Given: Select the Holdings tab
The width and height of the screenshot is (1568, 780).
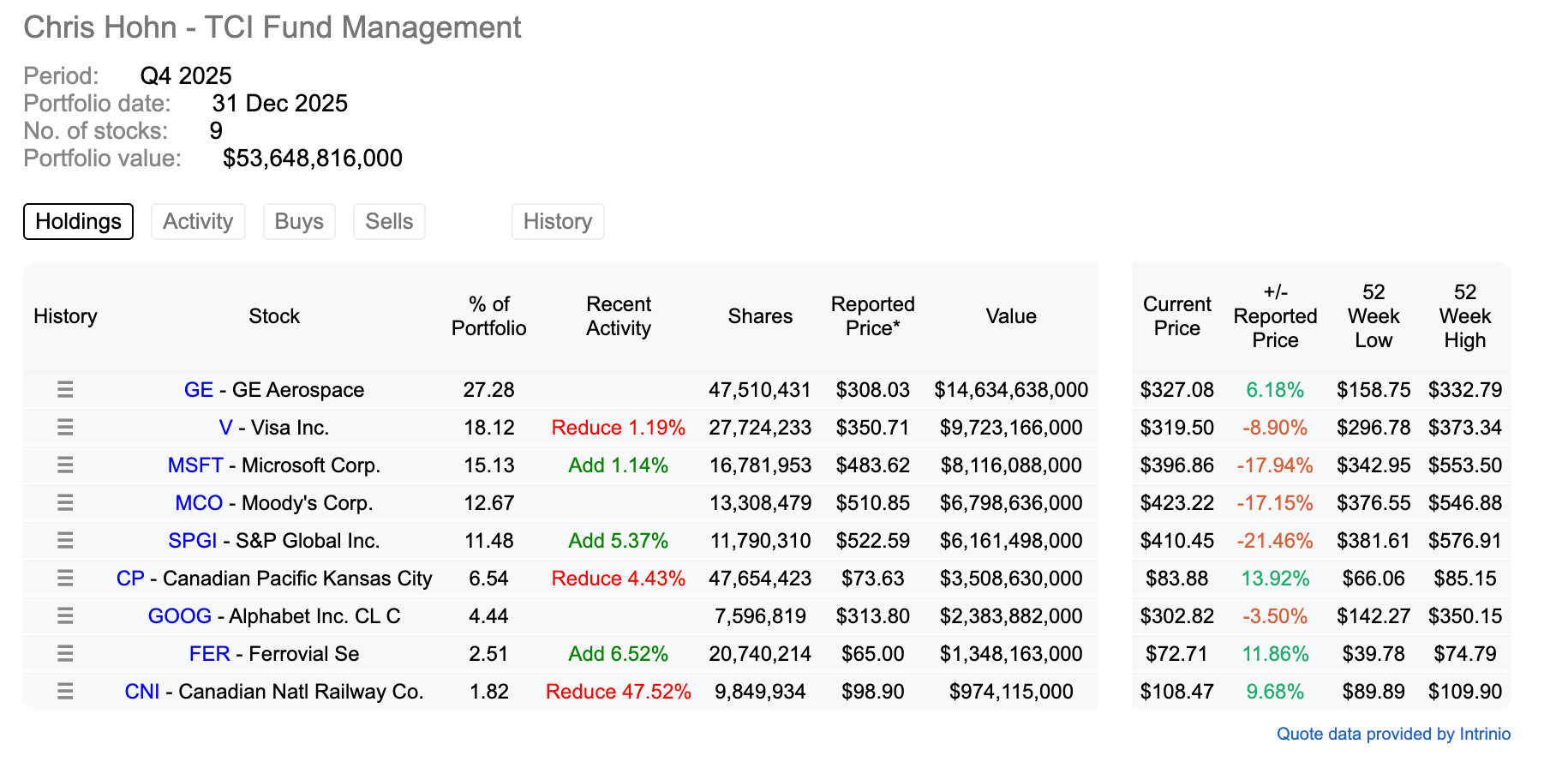Looking at the screenshot, I should pyautogui.click(x=78, y=221).
